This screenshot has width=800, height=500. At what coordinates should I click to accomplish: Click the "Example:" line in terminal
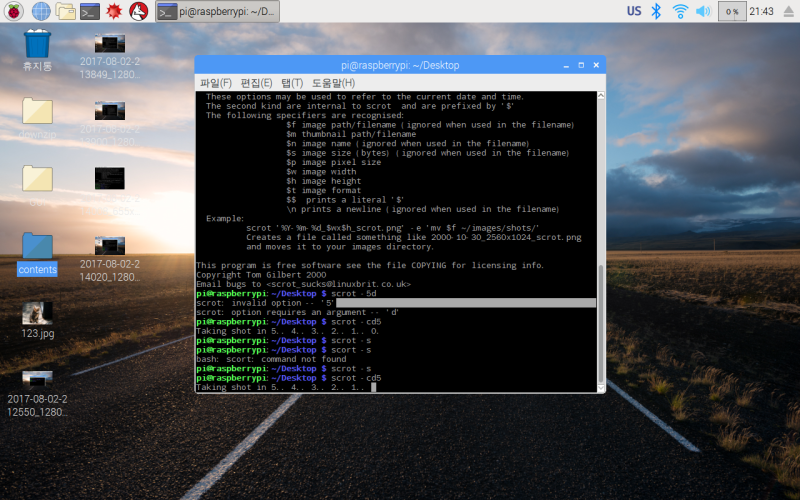tap(225, 218)
